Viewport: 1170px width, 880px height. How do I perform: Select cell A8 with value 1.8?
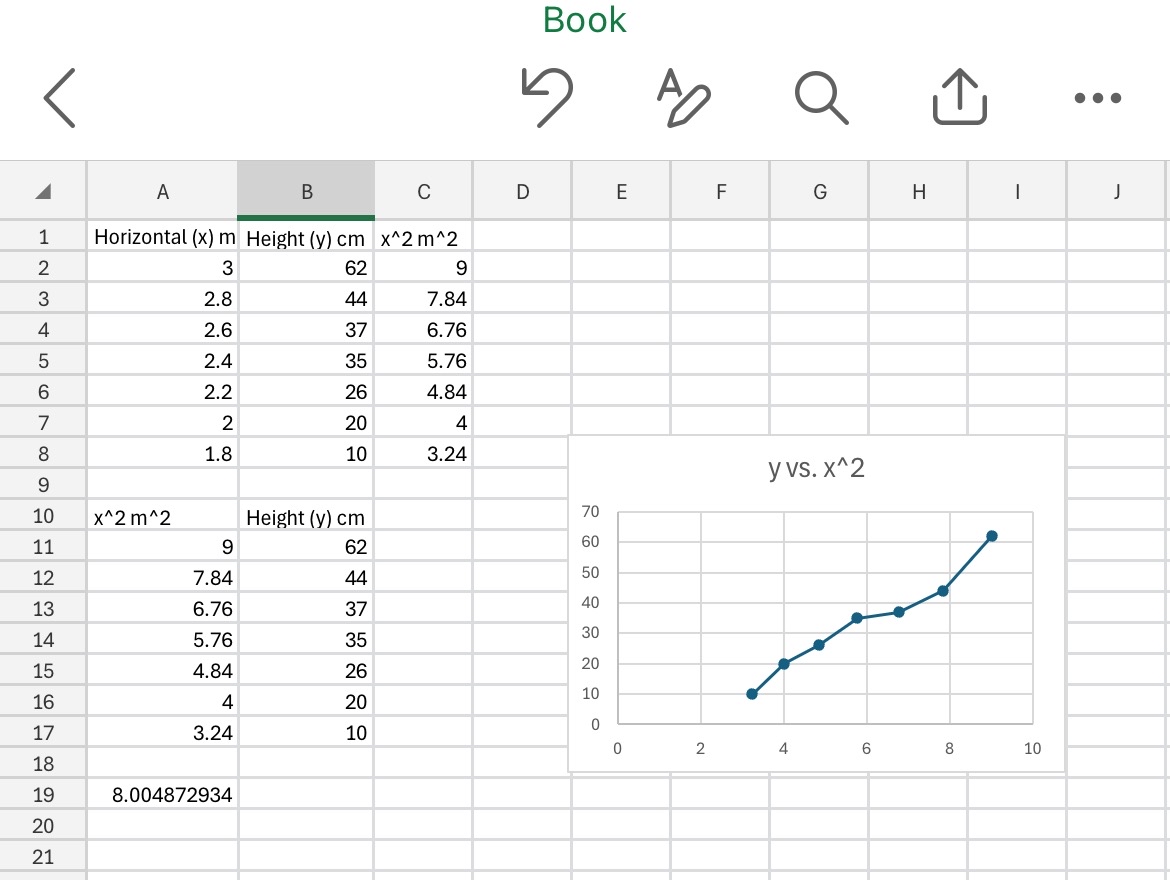163,454
